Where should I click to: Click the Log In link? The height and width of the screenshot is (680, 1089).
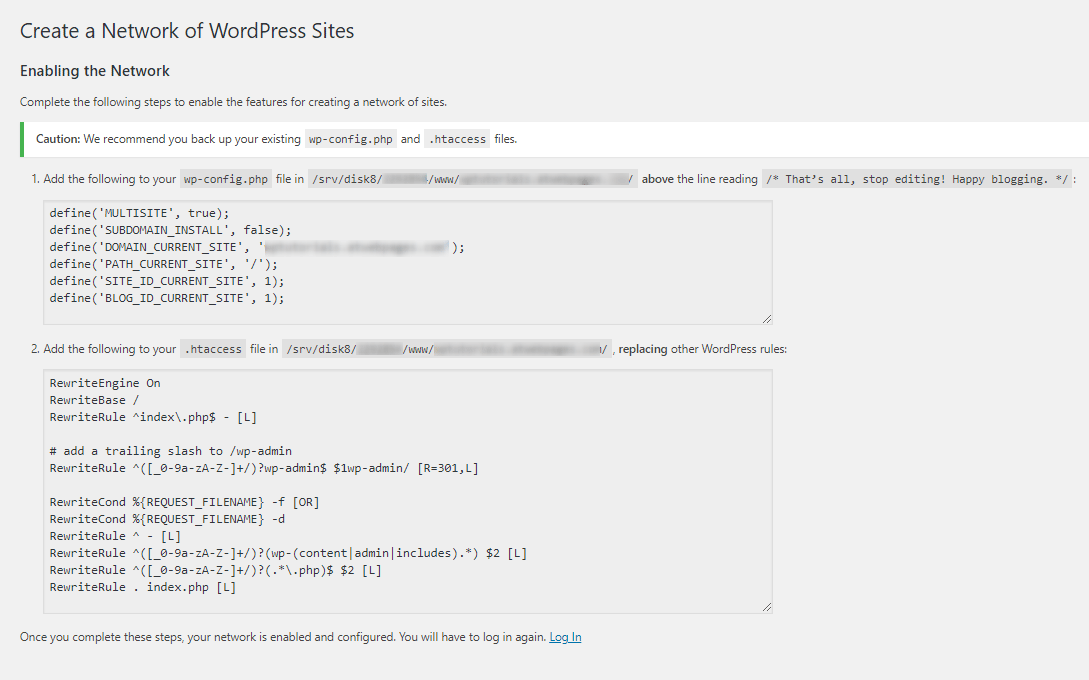[565, 637]
